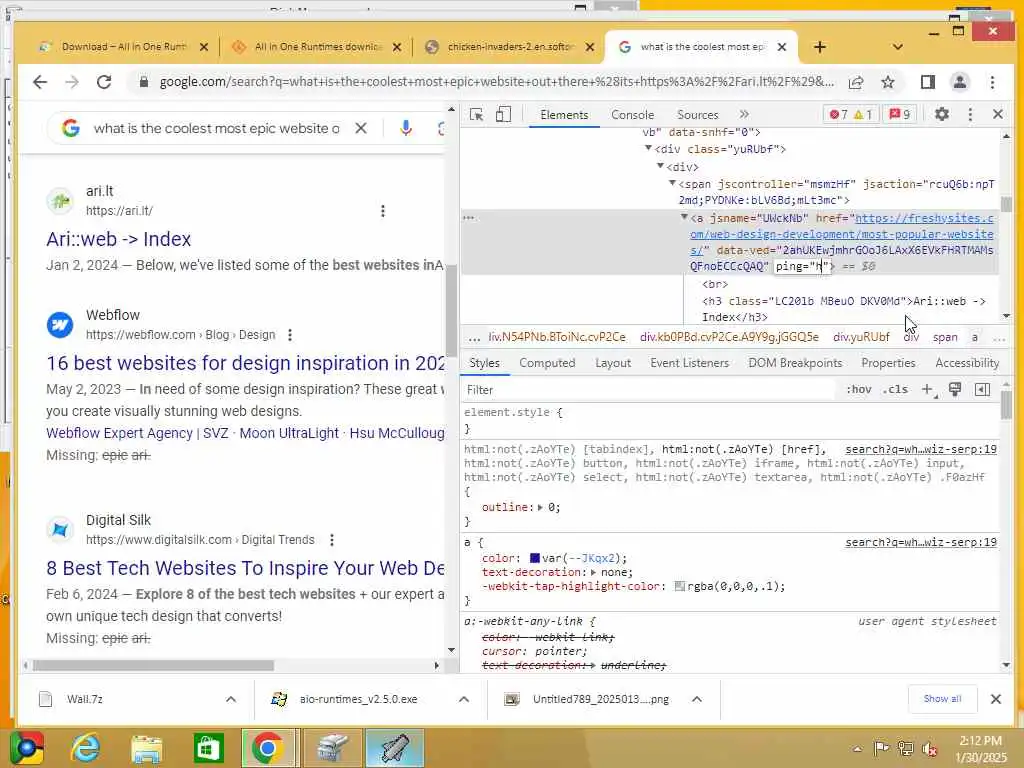
Task: Open the Layout tab
Action: 613,363
